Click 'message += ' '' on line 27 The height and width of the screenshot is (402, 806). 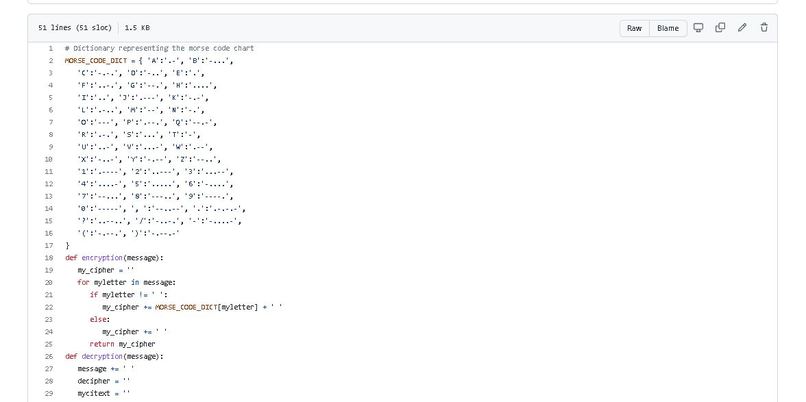click(106, 369)
